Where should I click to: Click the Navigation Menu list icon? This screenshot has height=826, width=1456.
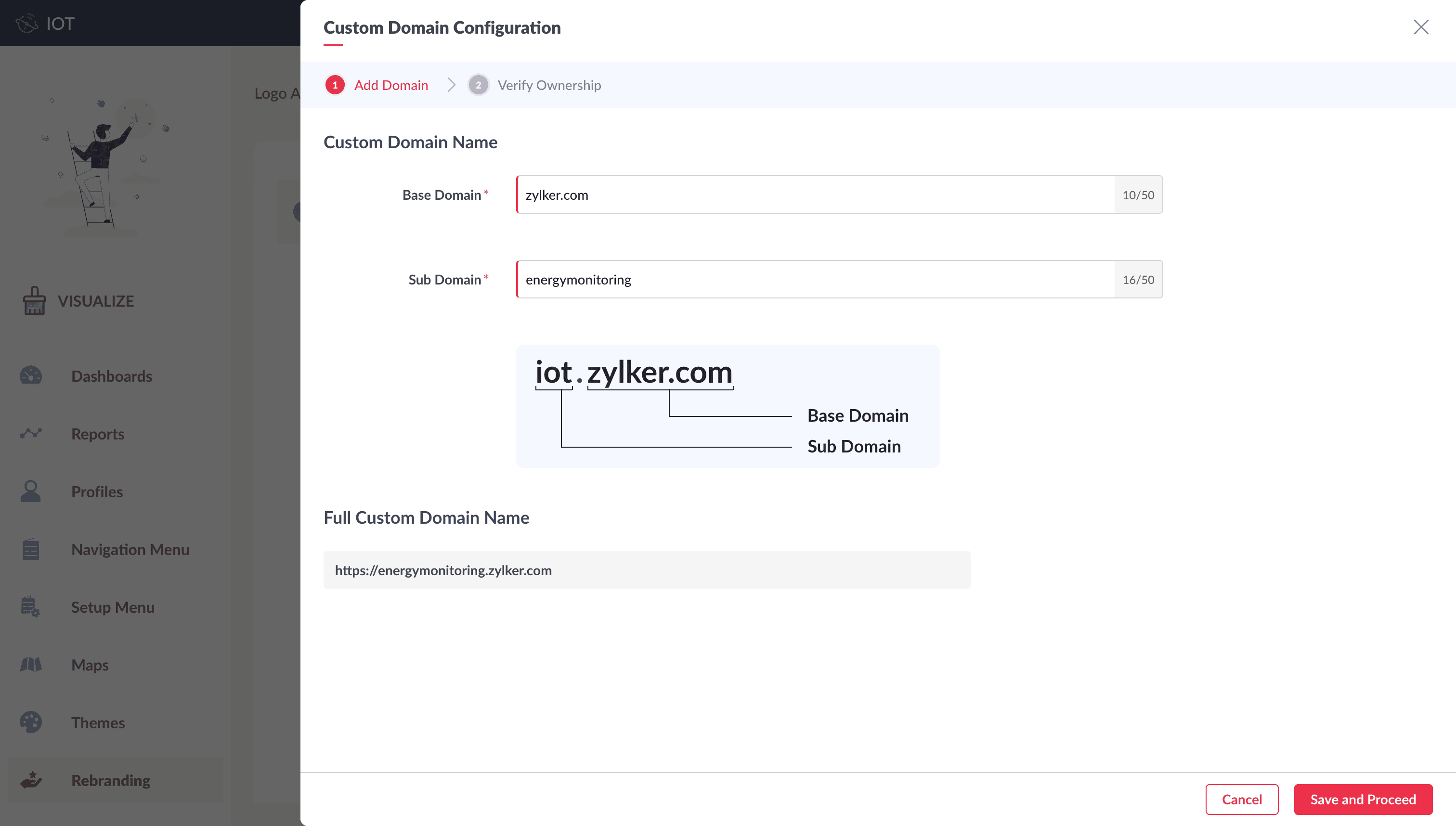[x=31, y=549]
